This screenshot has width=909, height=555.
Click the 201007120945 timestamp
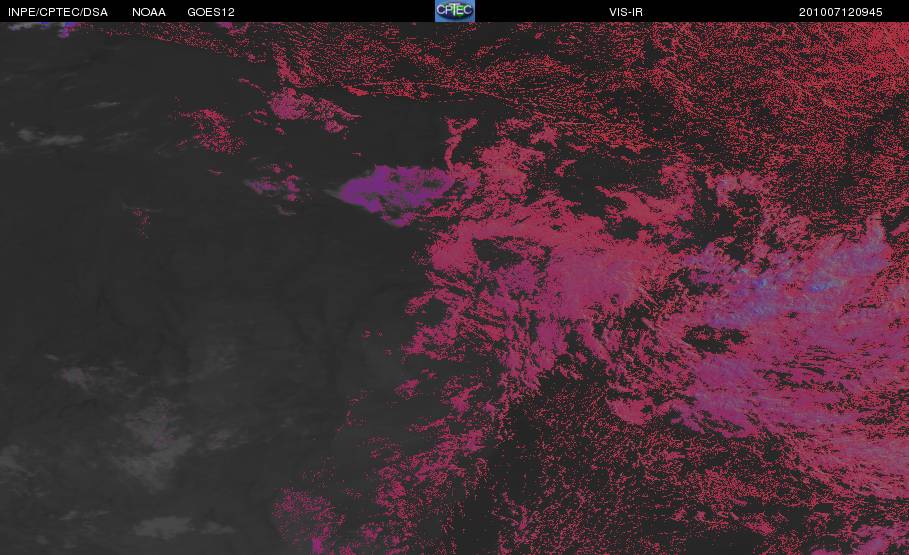(841, 12)
